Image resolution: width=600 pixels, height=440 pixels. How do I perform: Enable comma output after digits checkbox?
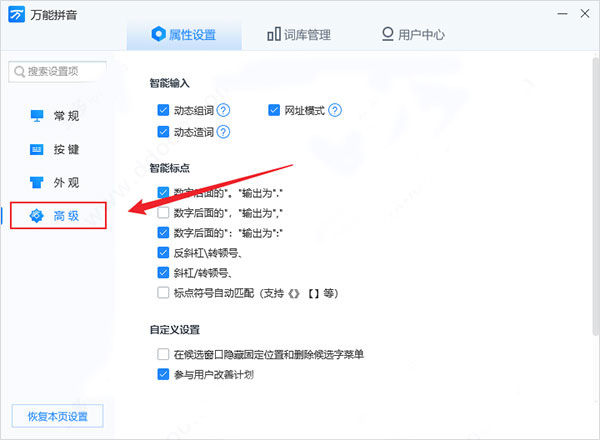[163, 212]
